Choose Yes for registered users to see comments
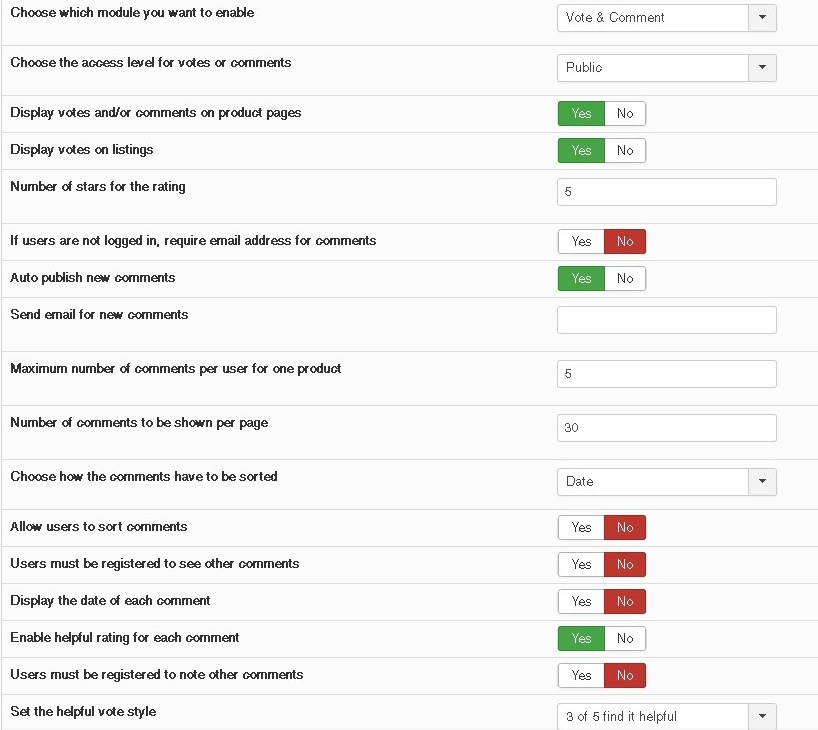The height and width of the screenshot is (730, 818). click(x=581, y=565)
